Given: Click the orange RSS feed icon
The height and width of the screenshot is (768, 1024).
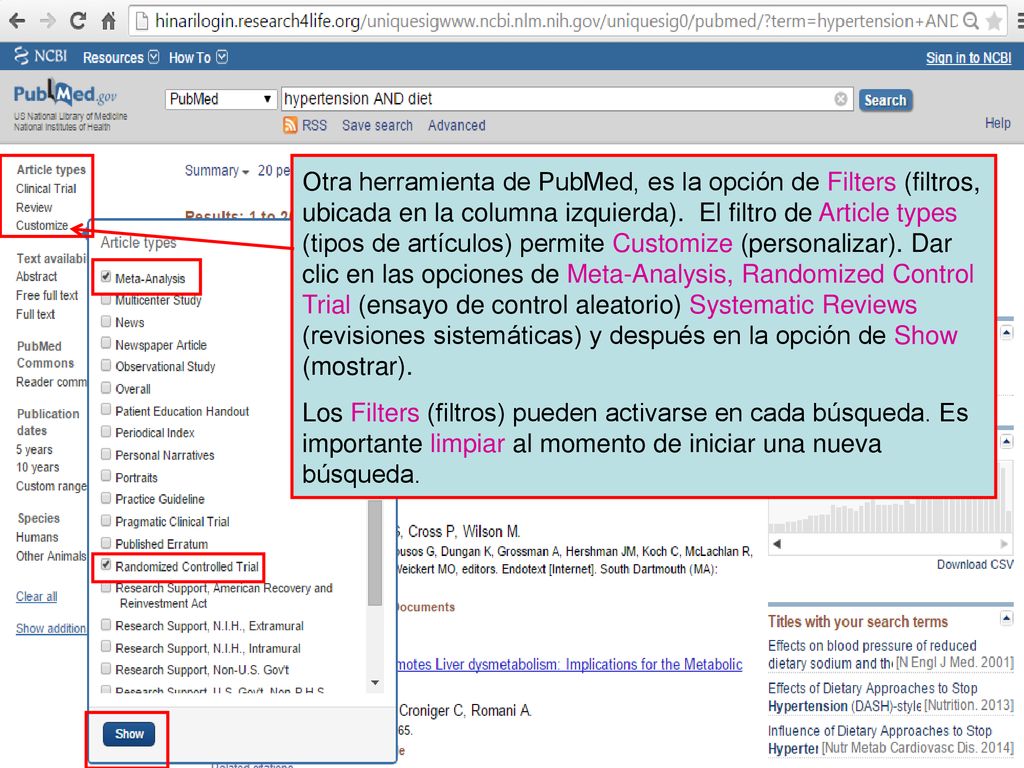Looking at the screenshot, I should pos(290,125).
